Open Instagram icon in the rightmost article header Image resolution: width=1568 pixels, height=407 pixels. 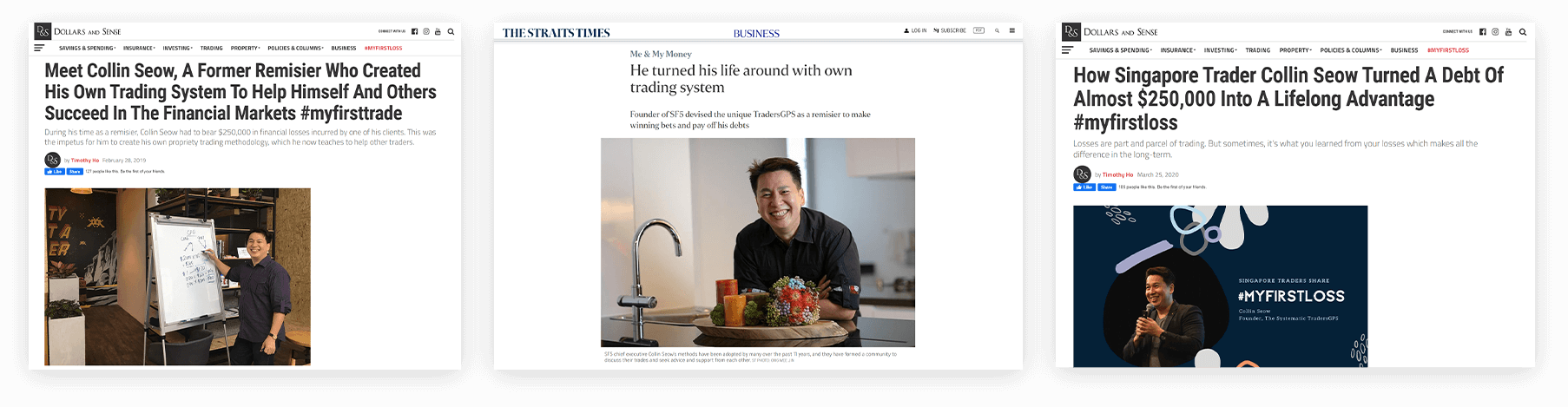[1495, 31]
